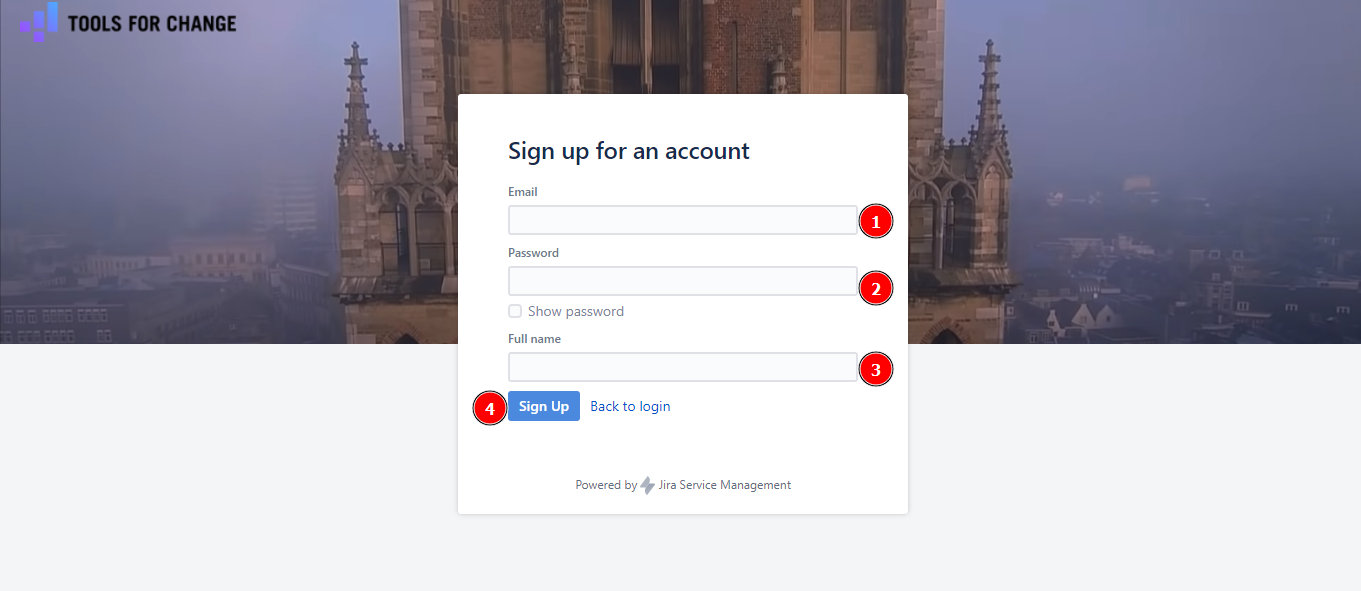Click the red number 3 marker
The width and height of the screenshot is (1361, 591).
(876, 369)
